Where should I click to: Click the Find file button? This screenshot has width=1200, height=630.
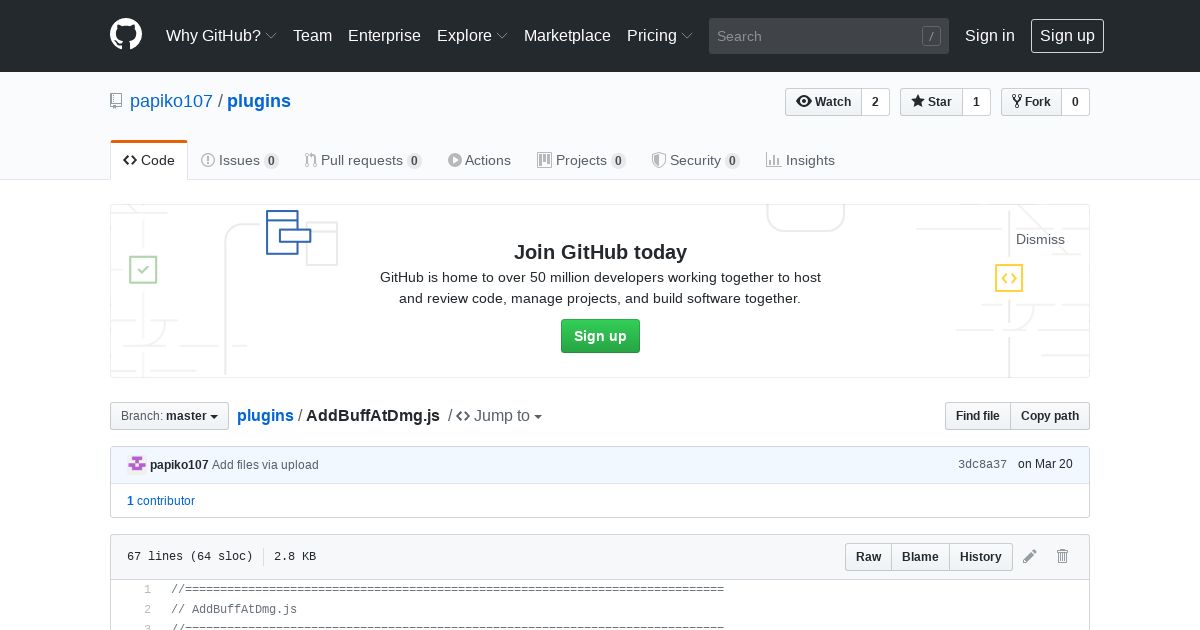[x=977, y=416]
